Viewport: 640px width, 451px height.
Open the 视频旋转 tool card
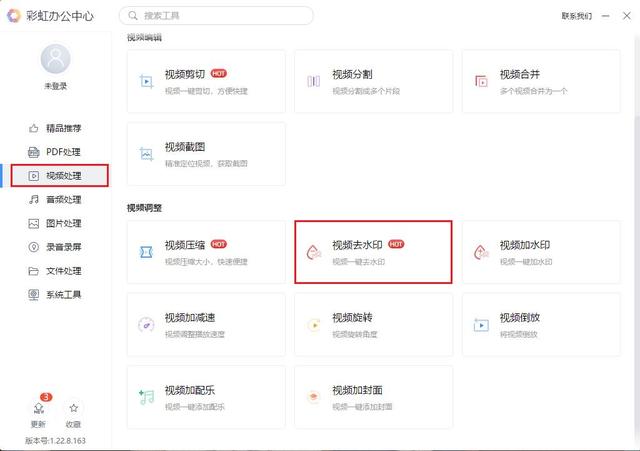point(373,324)
